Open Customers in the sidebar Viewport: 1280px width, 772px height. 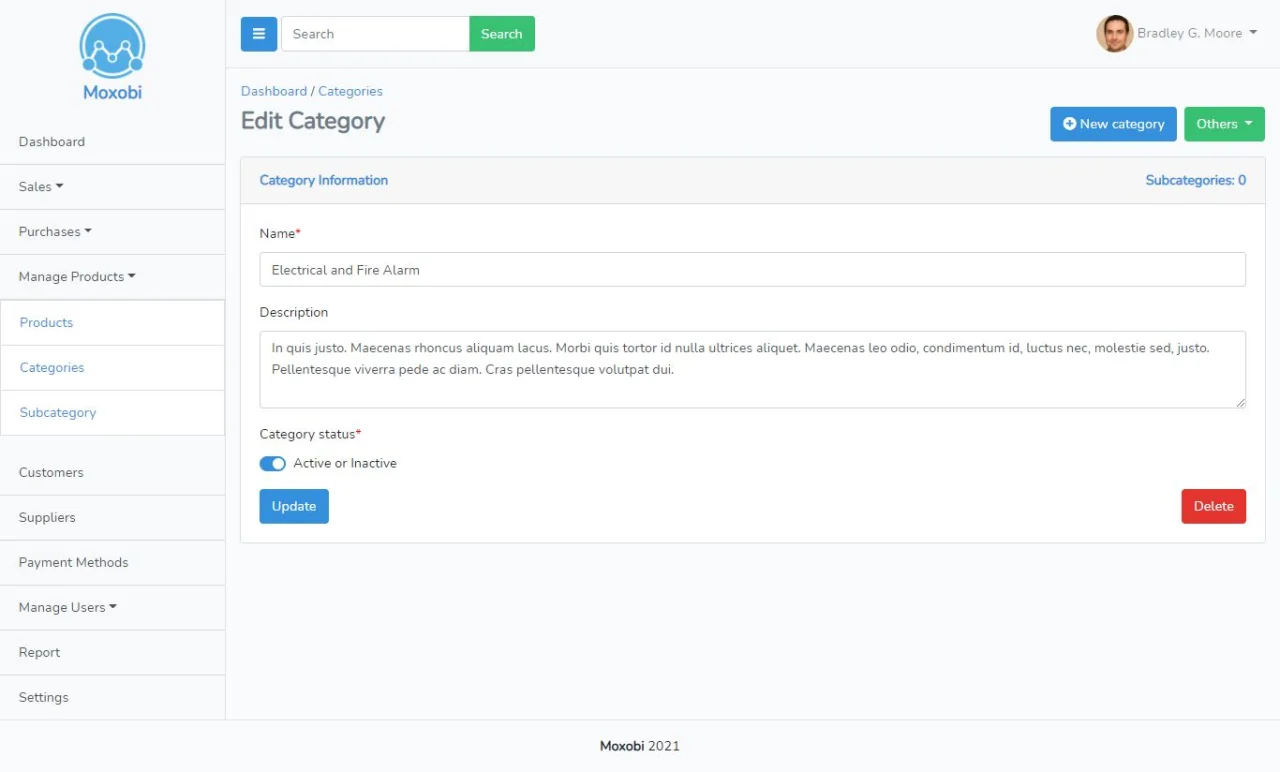tap(112, 473)
